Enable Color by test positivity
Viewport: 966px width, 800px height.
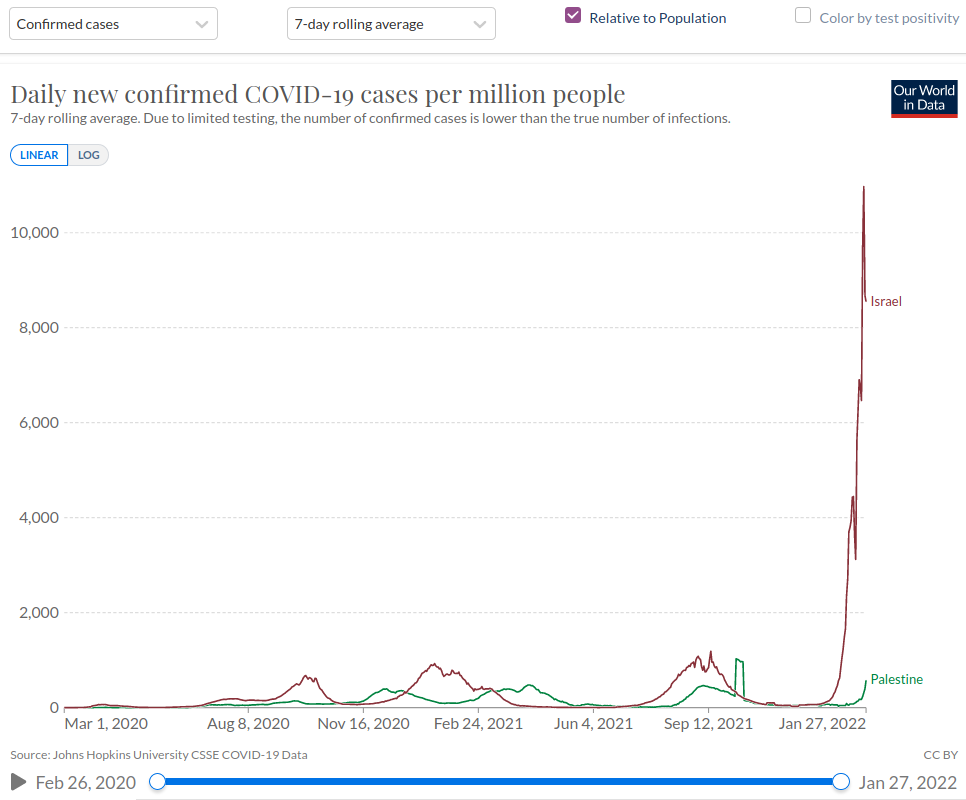(x=803, y=16)
